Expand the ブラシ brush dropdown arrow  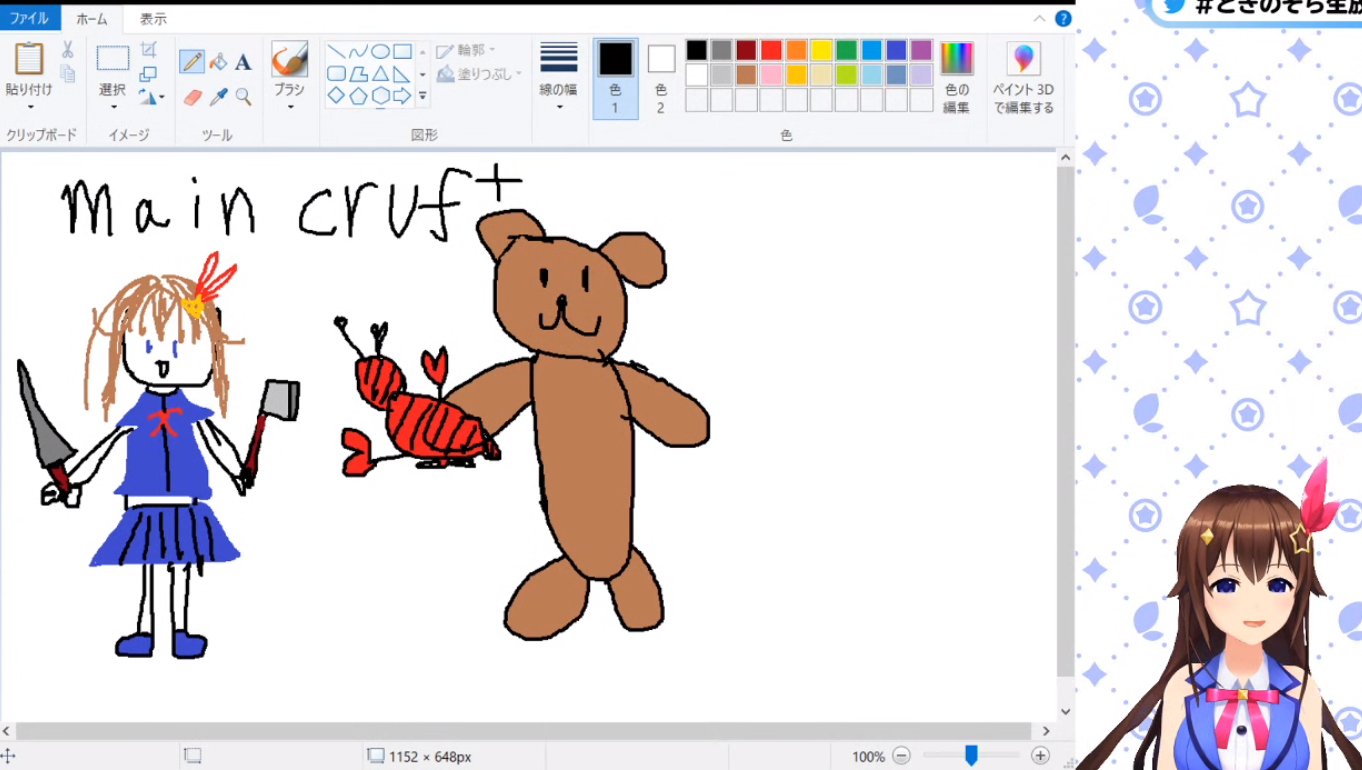[x=289, y=107]
